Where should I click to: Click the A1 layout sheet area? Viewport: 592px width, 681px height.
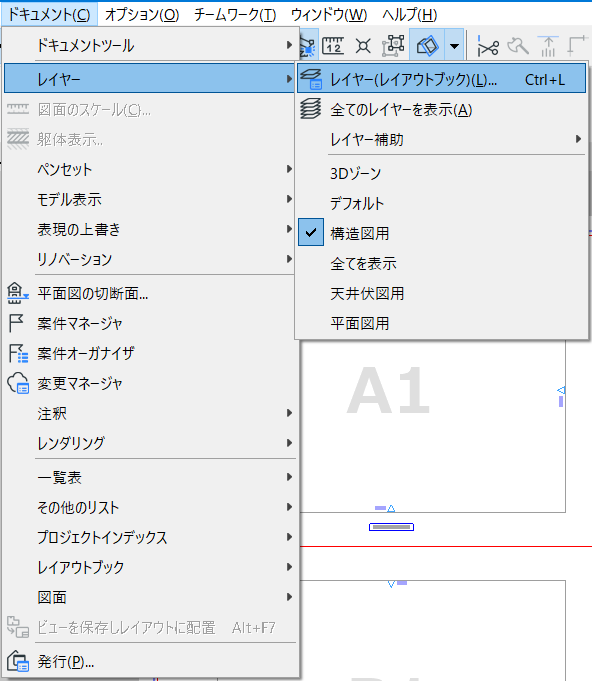coord(432,426)
